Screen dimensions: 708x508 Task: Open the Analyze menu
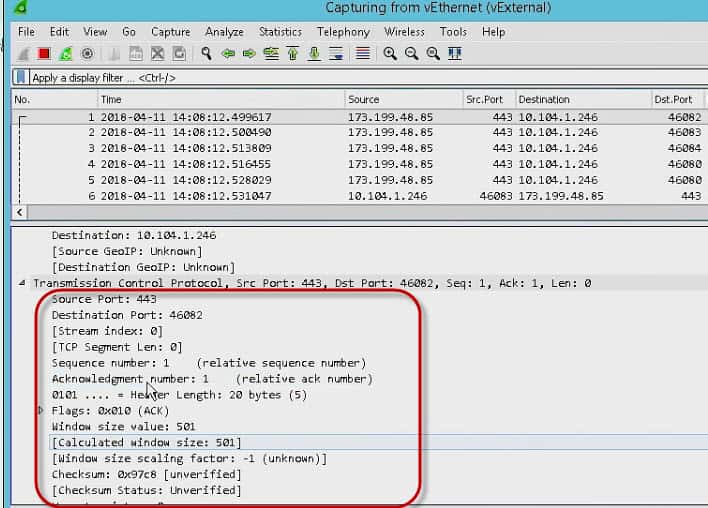point(224,32)
